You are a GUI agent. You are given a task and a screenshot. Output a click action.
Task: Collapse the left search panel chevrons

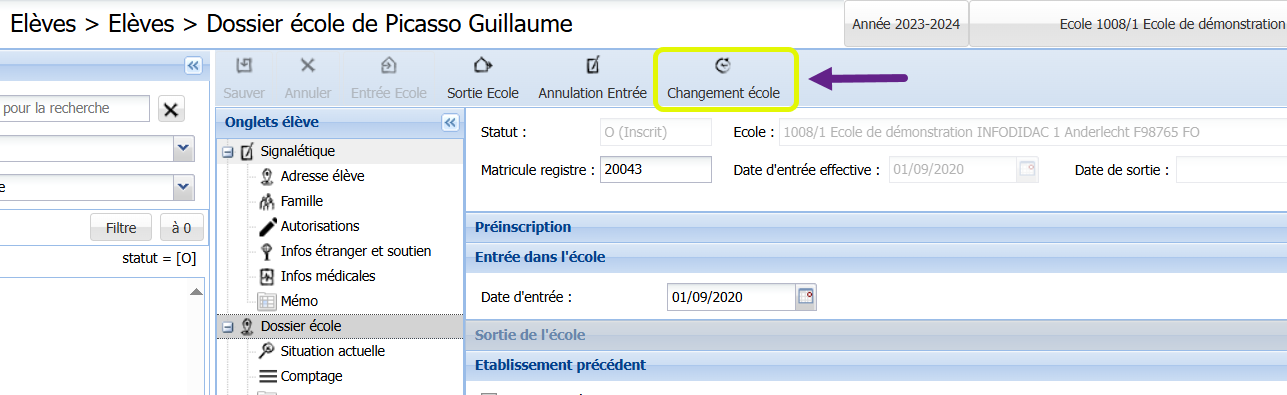coord(194,65)
